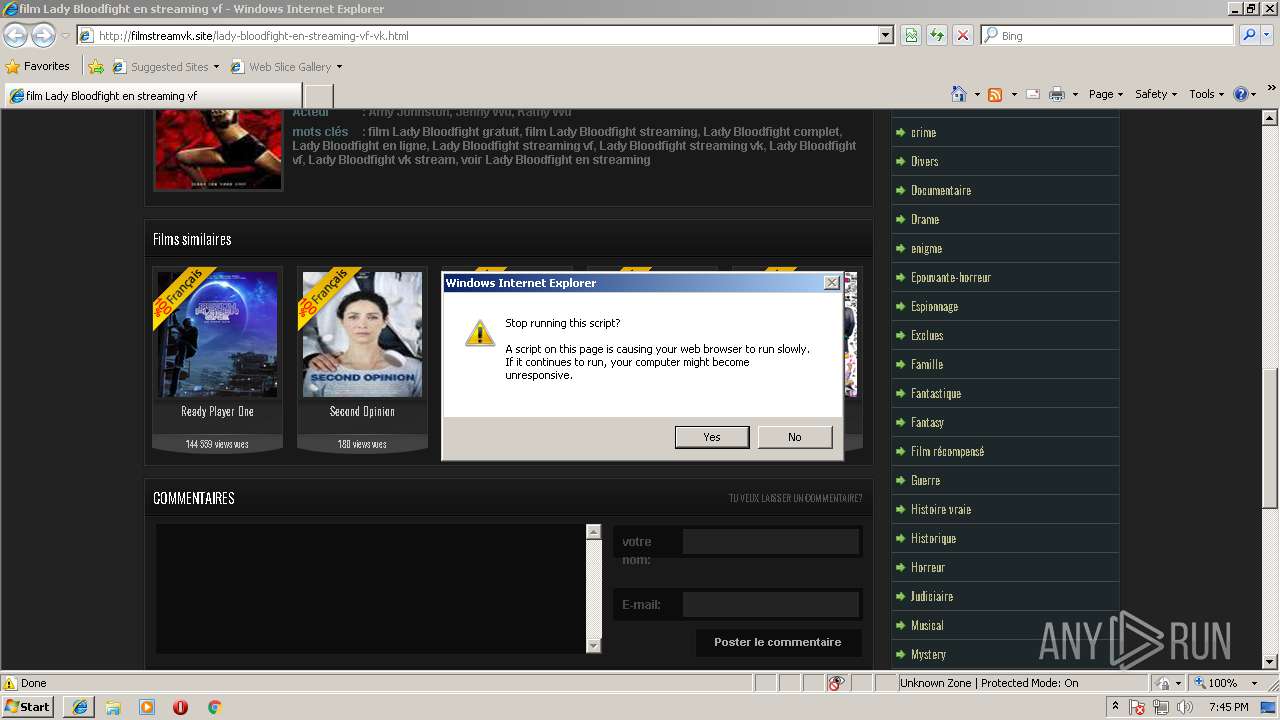Viewport: 1280px width, 720px height.
Task: Click the browser Forward arrow button
Action: pyautogui.click(x=43, y=35)
